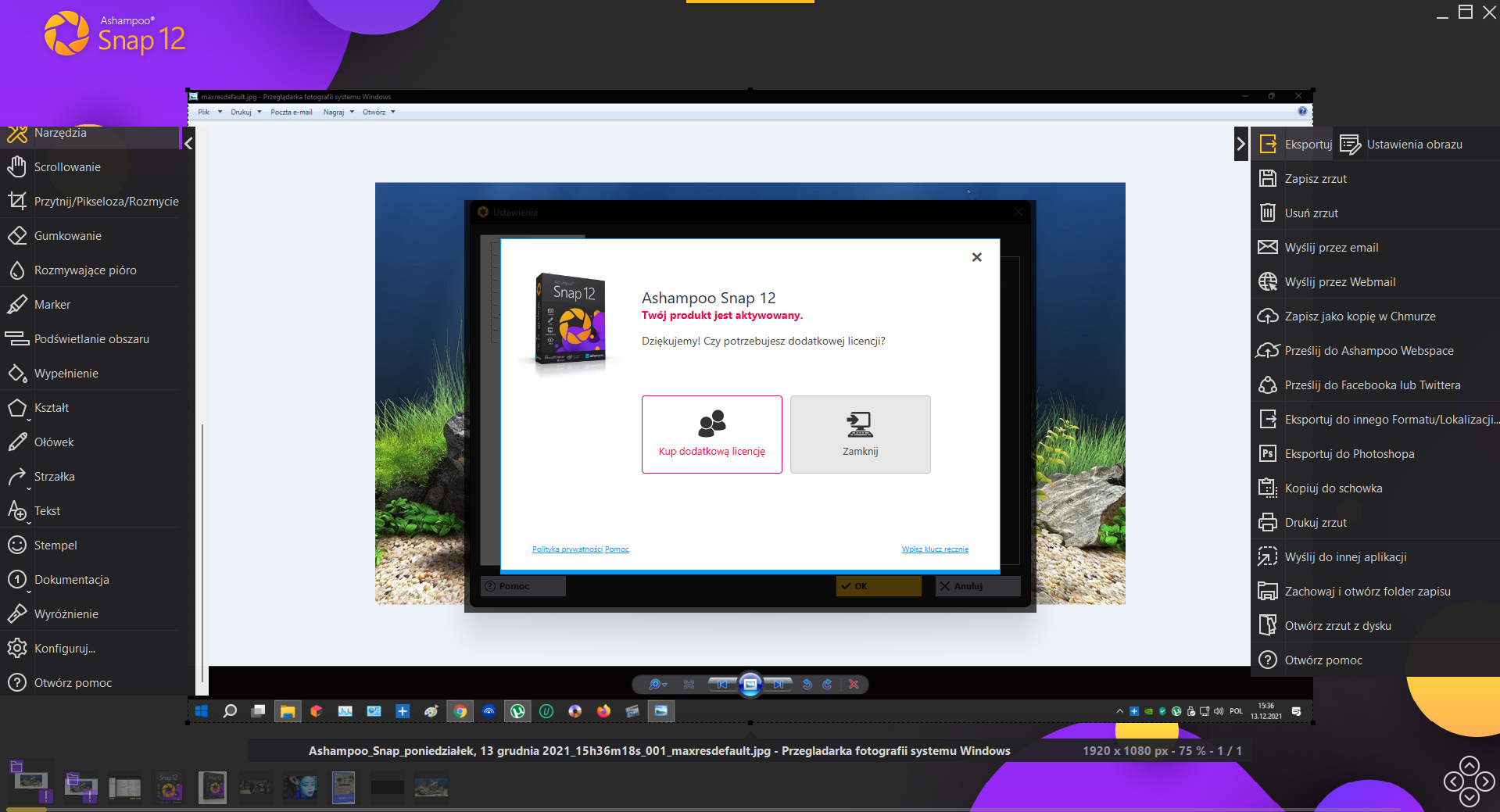Save the capture with Zapisz zrzut

pos(1376,179)
